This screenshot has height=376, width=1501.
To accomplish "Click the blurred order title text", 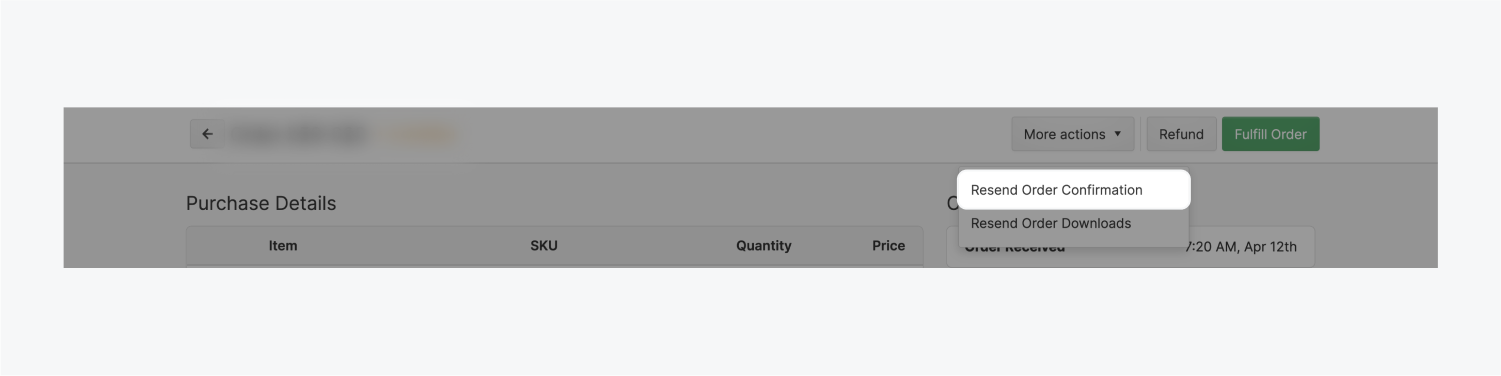I will (299, 134).
